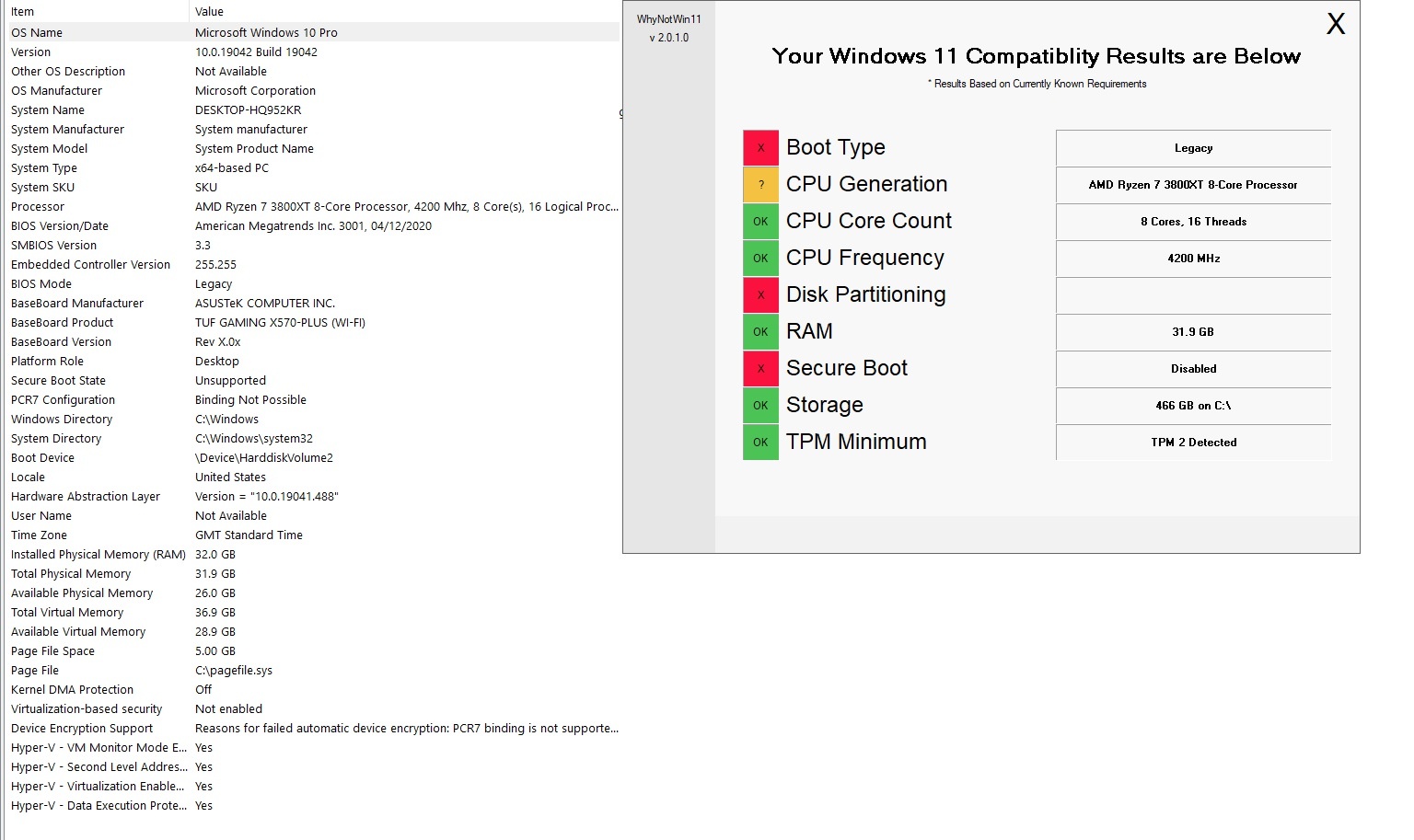
Task: Select the Embedded Controller Version row
Action: [x=312, y=264]
